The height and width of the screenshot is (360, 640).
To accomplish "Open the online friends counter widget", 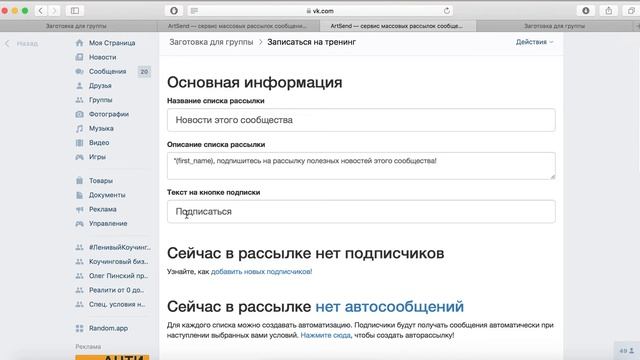I will pyautogui.click(x=627, y=351).
